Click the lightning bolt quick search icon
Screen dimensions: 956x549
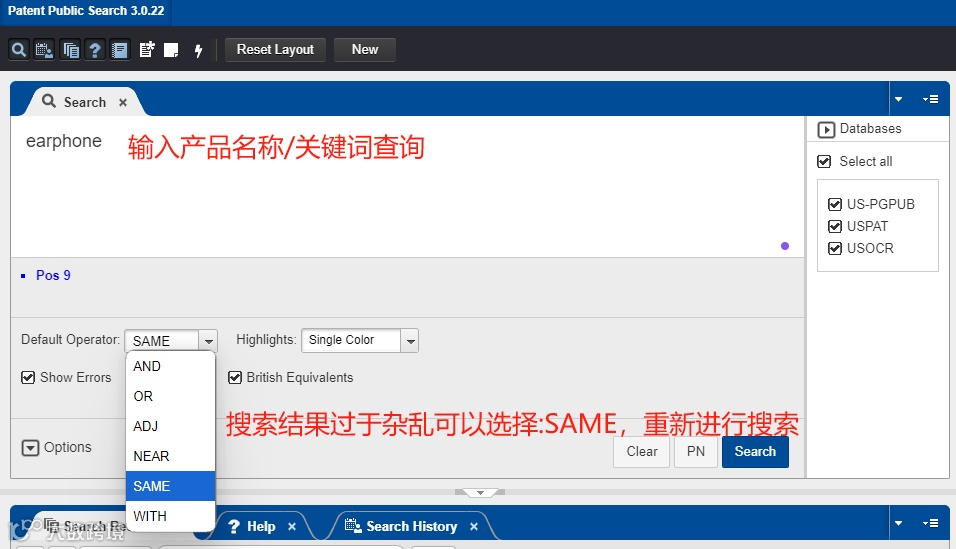(x=198, y=50)
